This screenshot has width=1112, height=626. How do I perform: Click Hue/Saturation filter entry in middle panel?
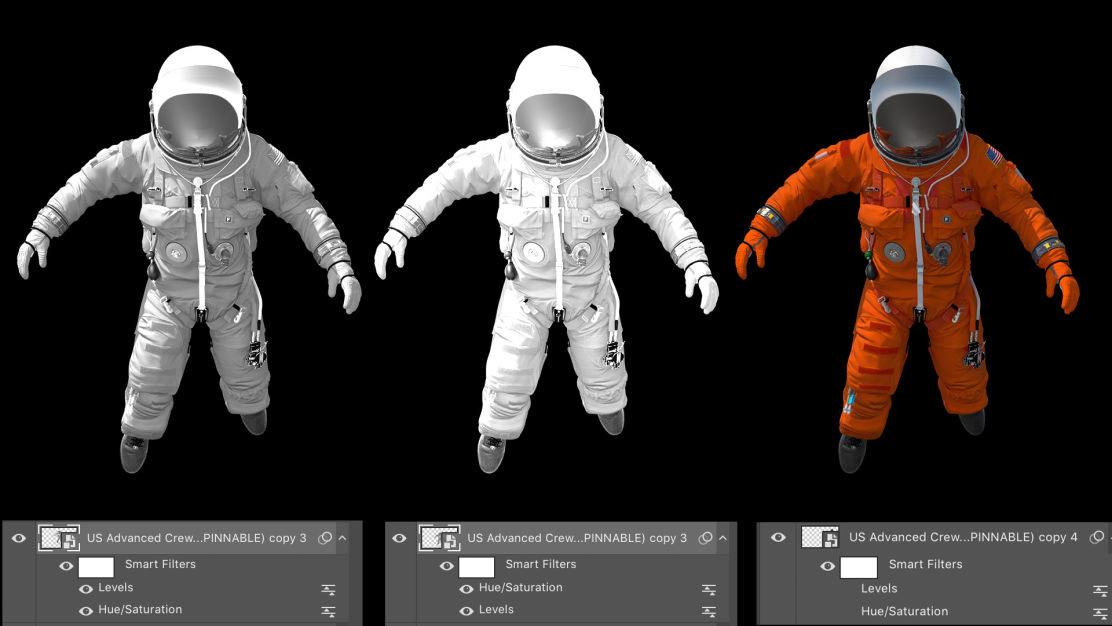coord(521,588)
